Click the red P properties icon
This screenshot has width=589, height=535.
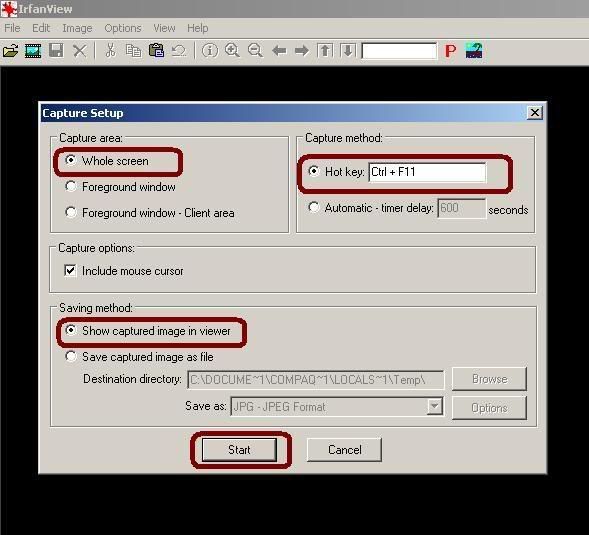point(450,51)
